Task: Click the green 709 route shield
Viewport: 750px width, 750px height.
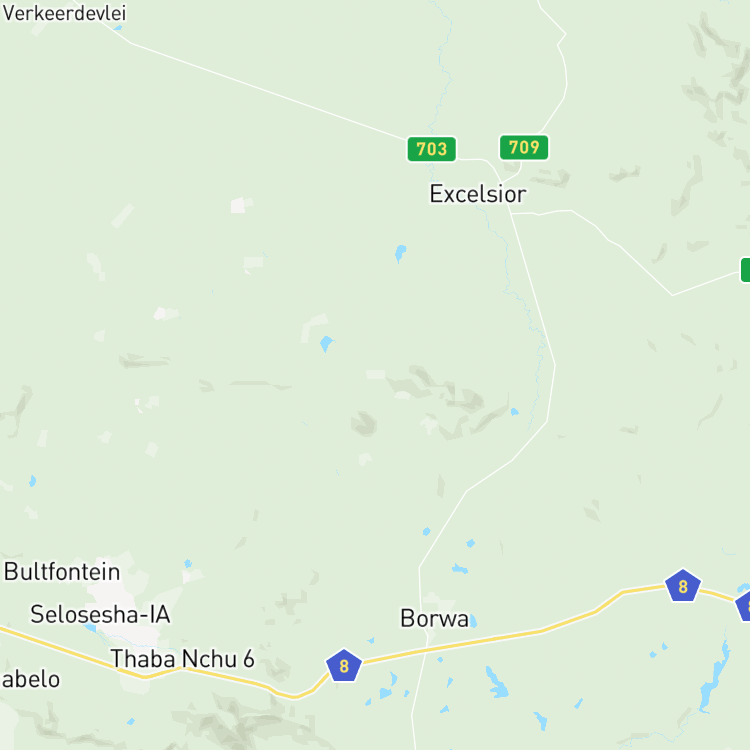Action: [524, 147]
